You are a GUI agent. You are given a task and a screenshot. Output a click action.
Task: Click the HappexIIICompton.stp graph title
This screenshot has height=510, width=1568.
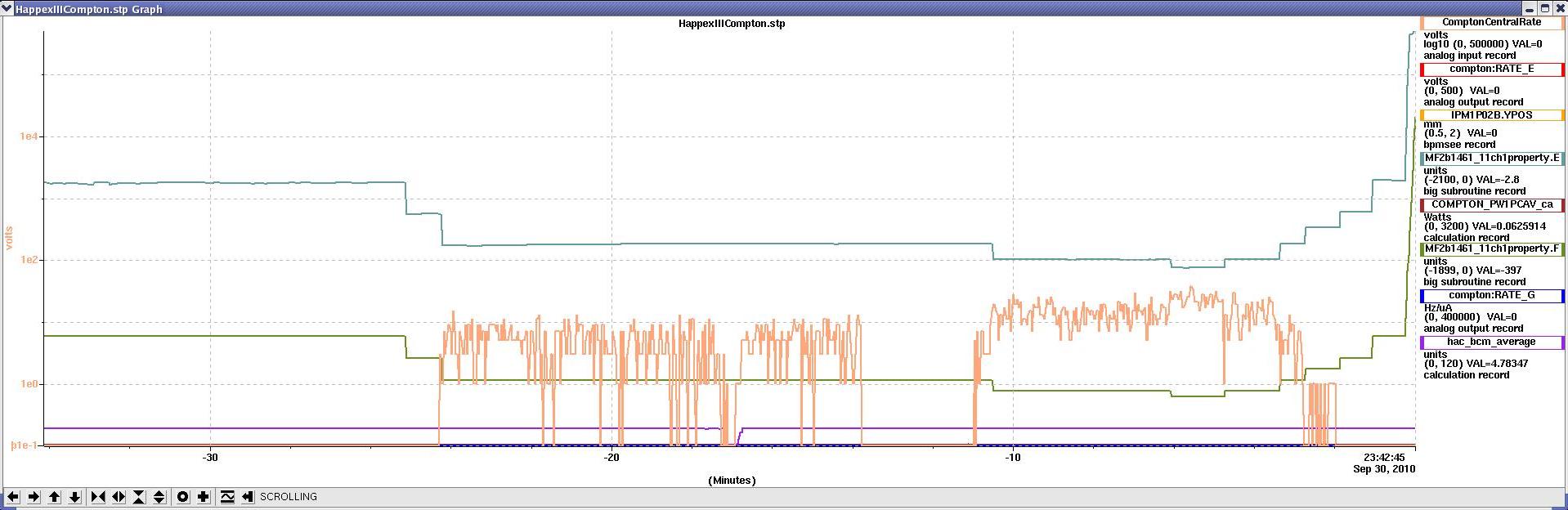click(732, 24)
